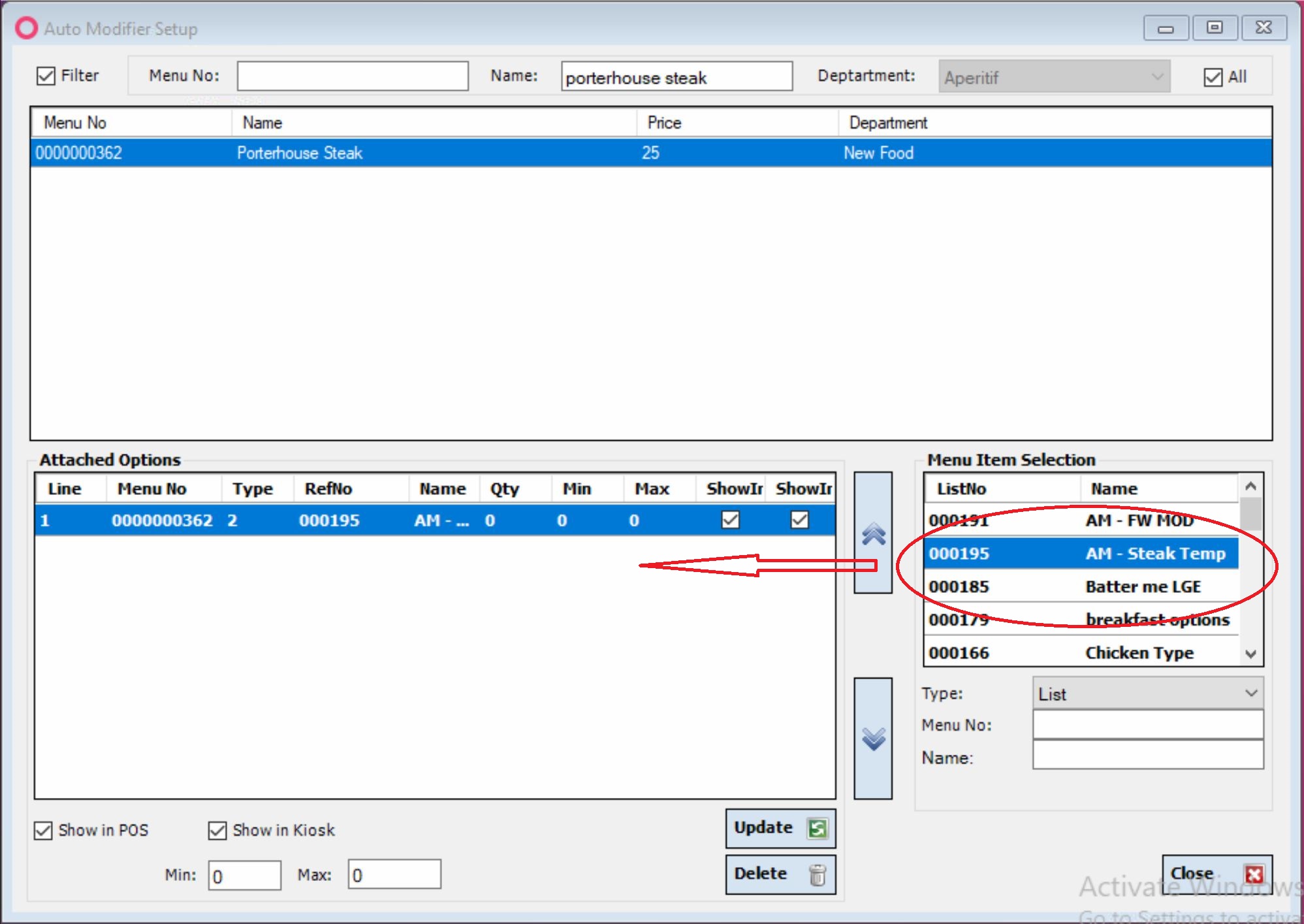The image size is (1304, 924).
Task: Toggle the Show in Kiosk checkbox
Action: click(217, 831)
